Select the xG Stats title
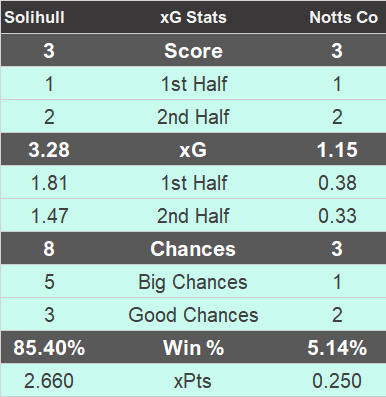This screenshot has height=397, width=386. [x=193, y=17]
